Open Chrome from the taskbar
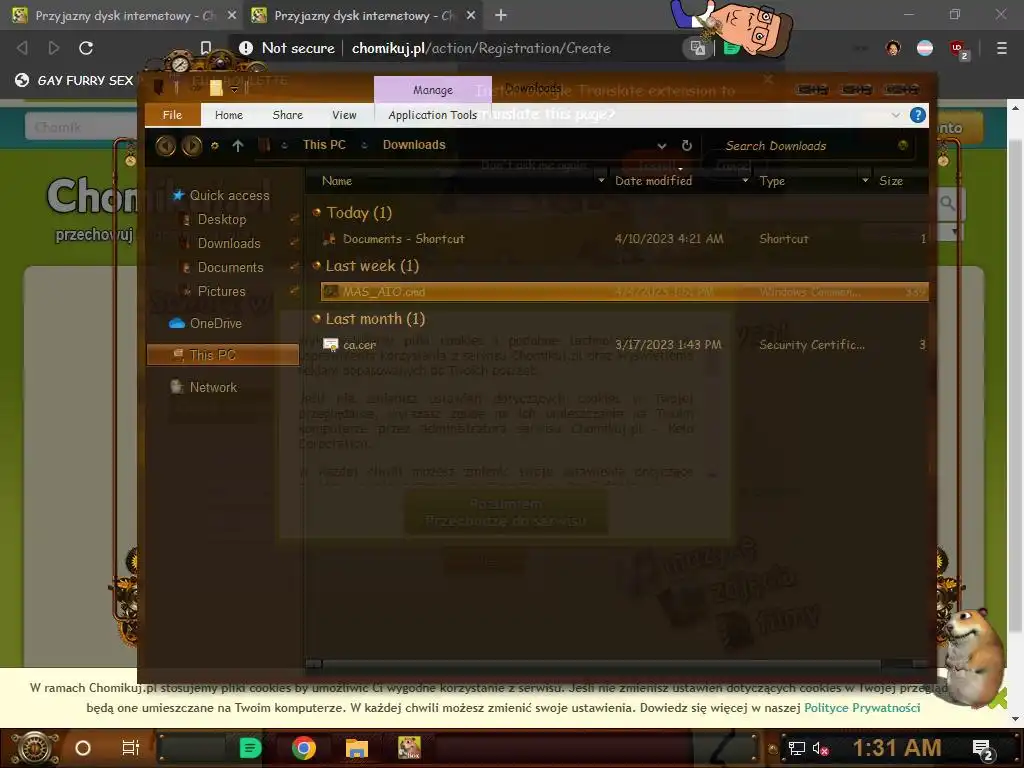Image resolution: width=1024 pixels, height=768 pixels. pos(304,748)
